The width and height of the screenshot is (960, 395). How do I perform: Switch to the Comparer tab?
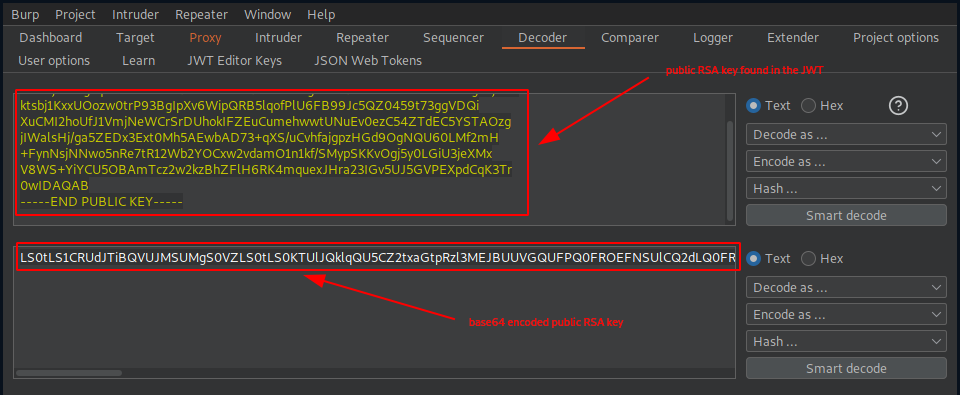click(x=630, y=38)
